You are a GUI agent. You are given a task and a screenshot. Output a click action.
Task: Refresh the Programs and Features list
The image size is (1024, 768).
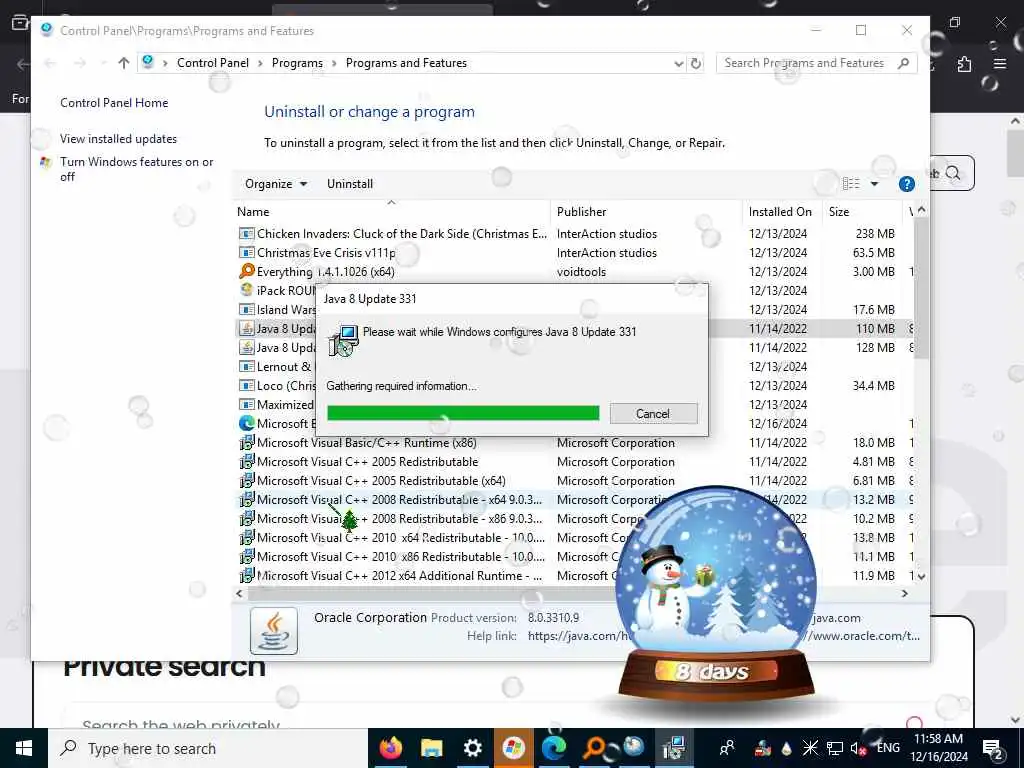tap(696, 63)
